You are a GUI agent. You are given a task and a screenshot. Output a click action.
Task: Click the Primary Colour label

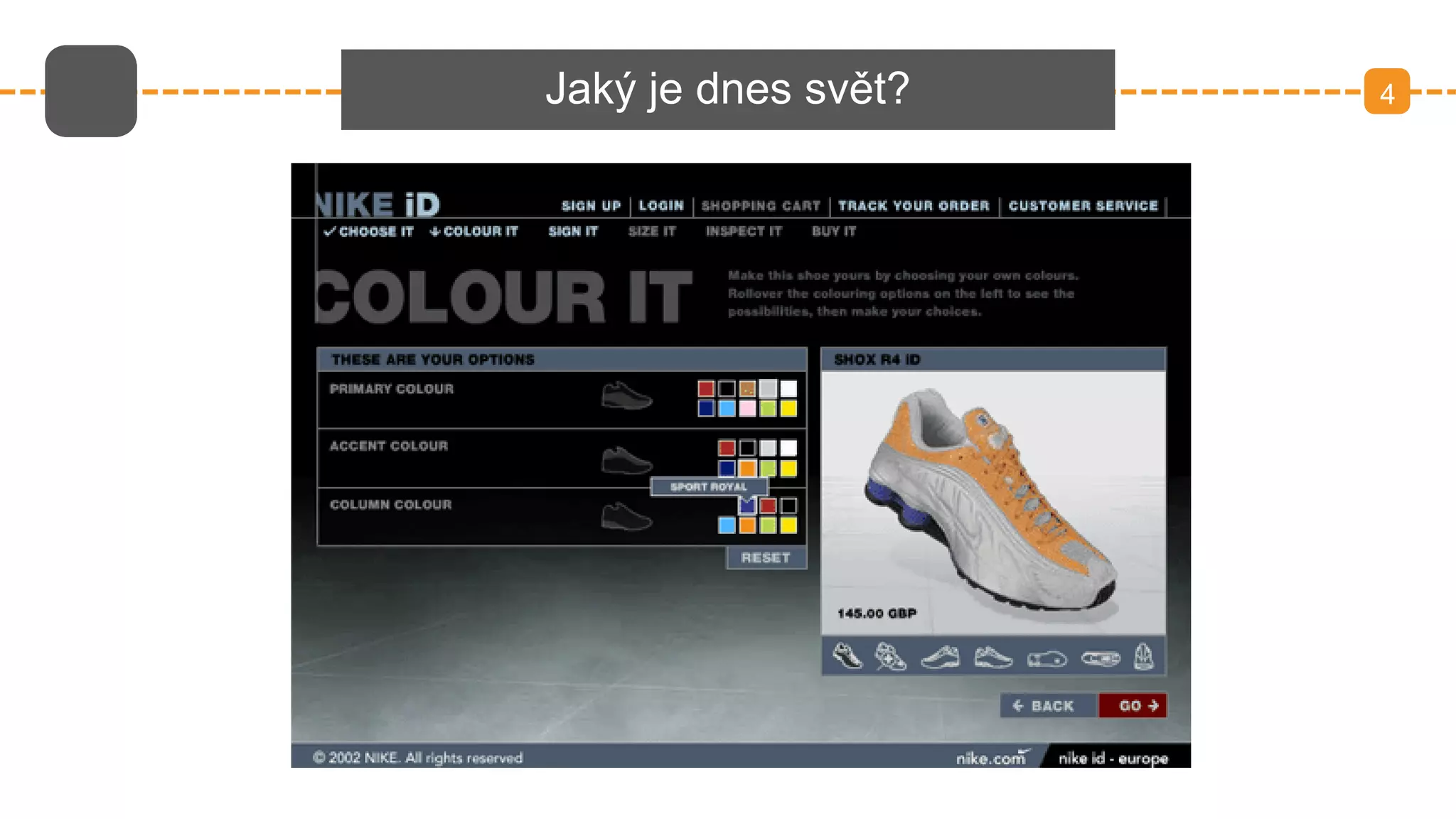[x=392, y=389]
